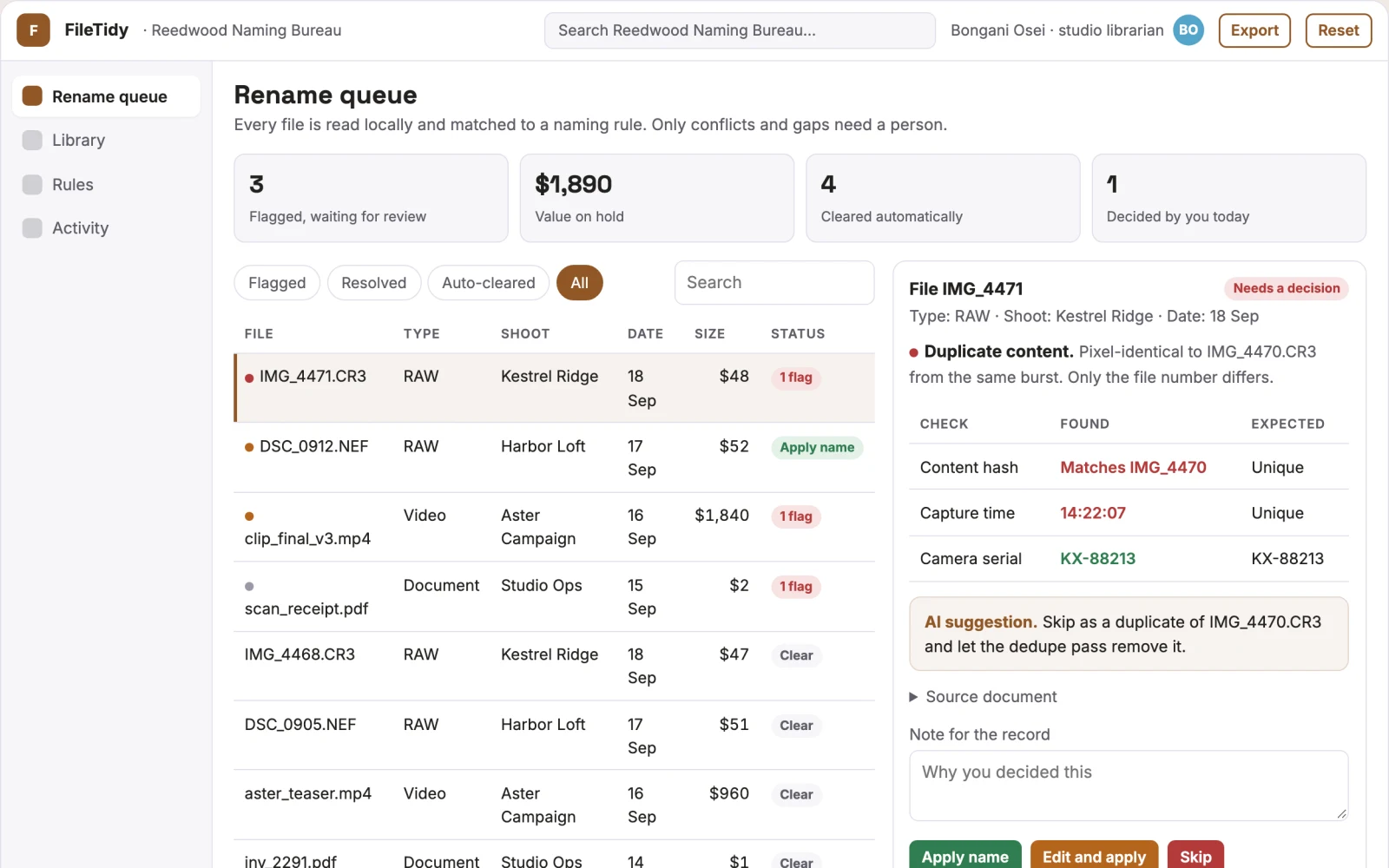This screenshot has width=1389, height=868.
Task: Click the $1,890 Value on hold card
Action: tap(656, 198)
